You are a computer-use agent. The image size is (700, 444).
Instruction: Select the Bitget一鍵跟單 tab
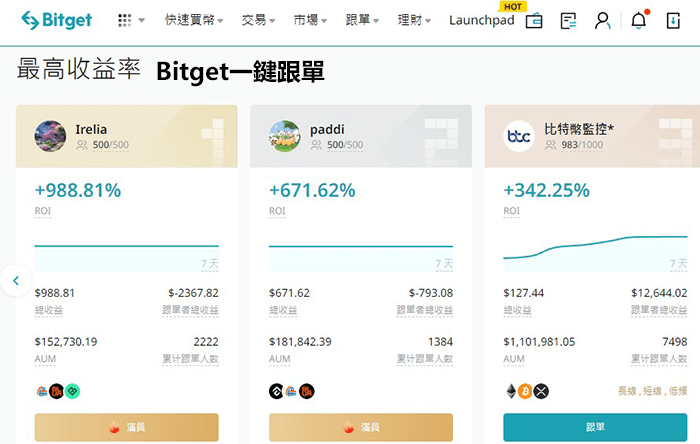[240, 71]
